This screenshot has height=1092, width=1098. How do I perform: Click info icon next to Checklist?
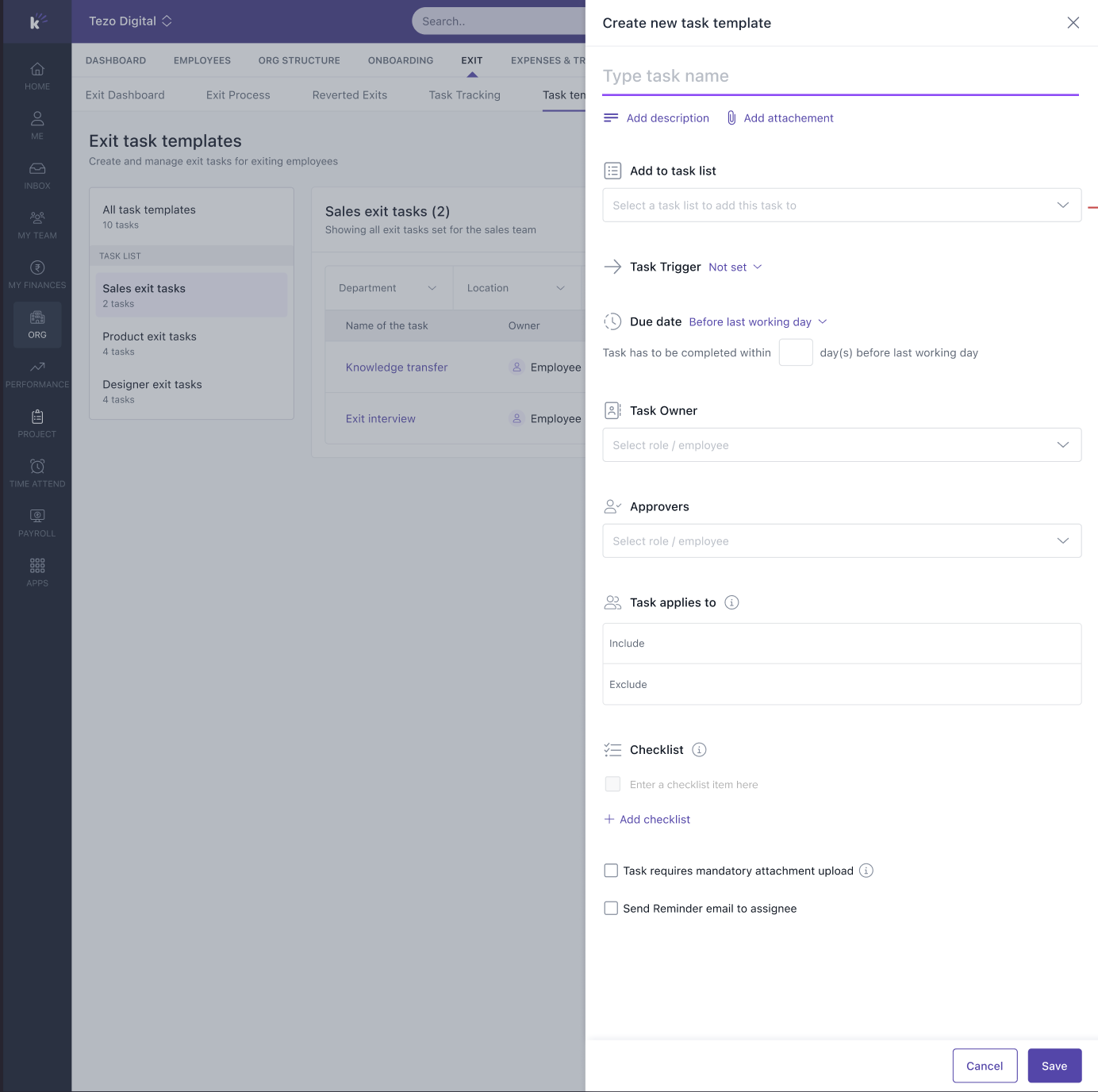tap(699, 750)
